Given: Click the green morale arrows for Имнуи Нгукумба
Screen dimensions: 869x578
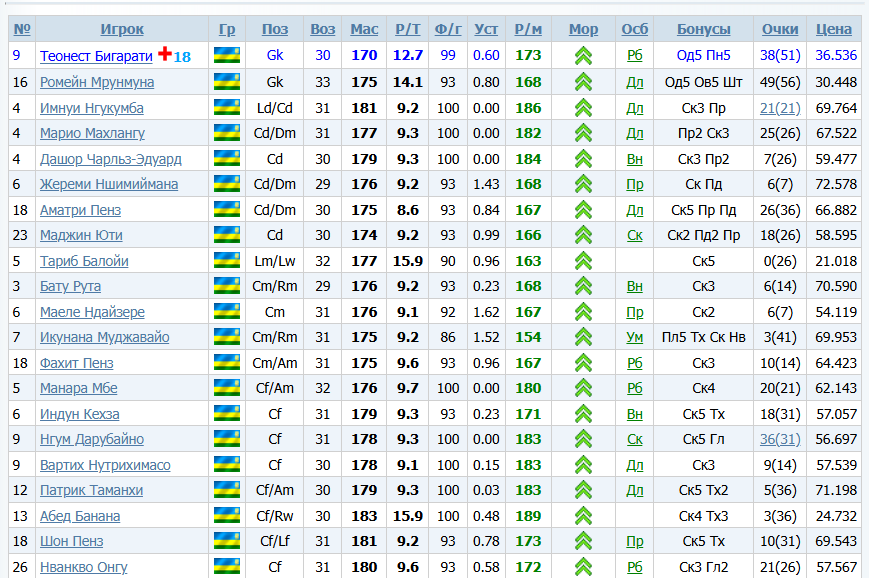Looking at the screenshot, I should tap(584, 108).
